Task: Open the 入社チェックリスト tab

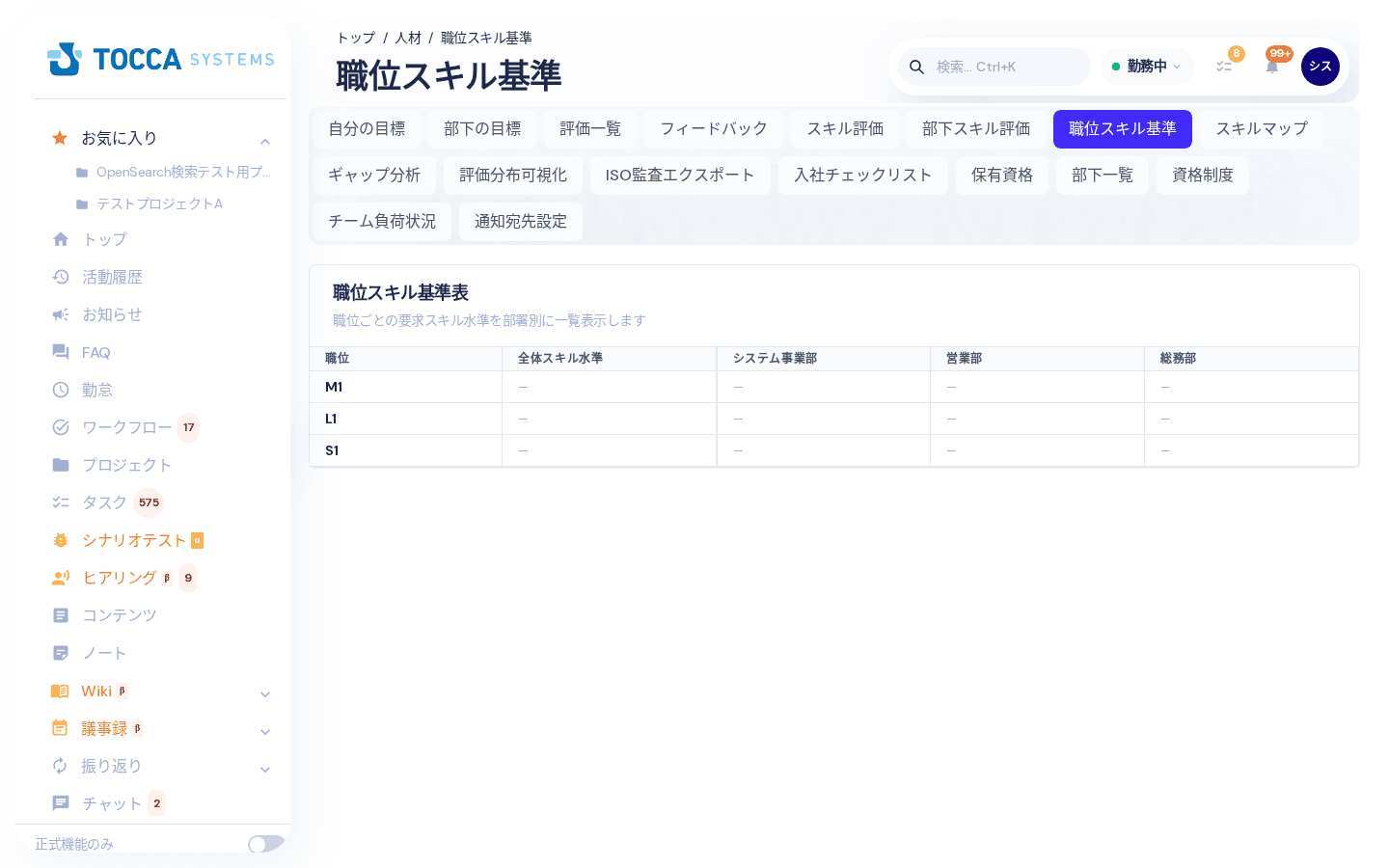Action: 863,176
